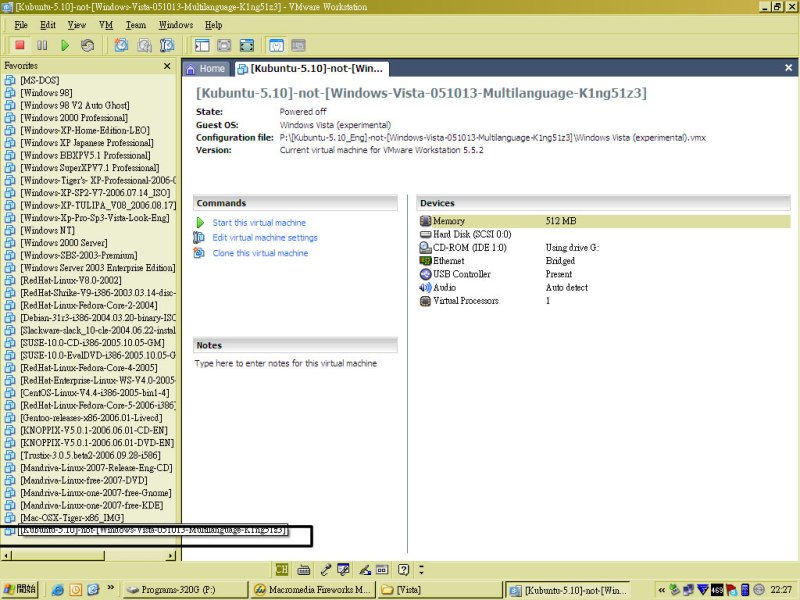Viewport: 800px width, 600px height.
Task: Click the Console view toolbar icon
Action: (x=298, y=45)
